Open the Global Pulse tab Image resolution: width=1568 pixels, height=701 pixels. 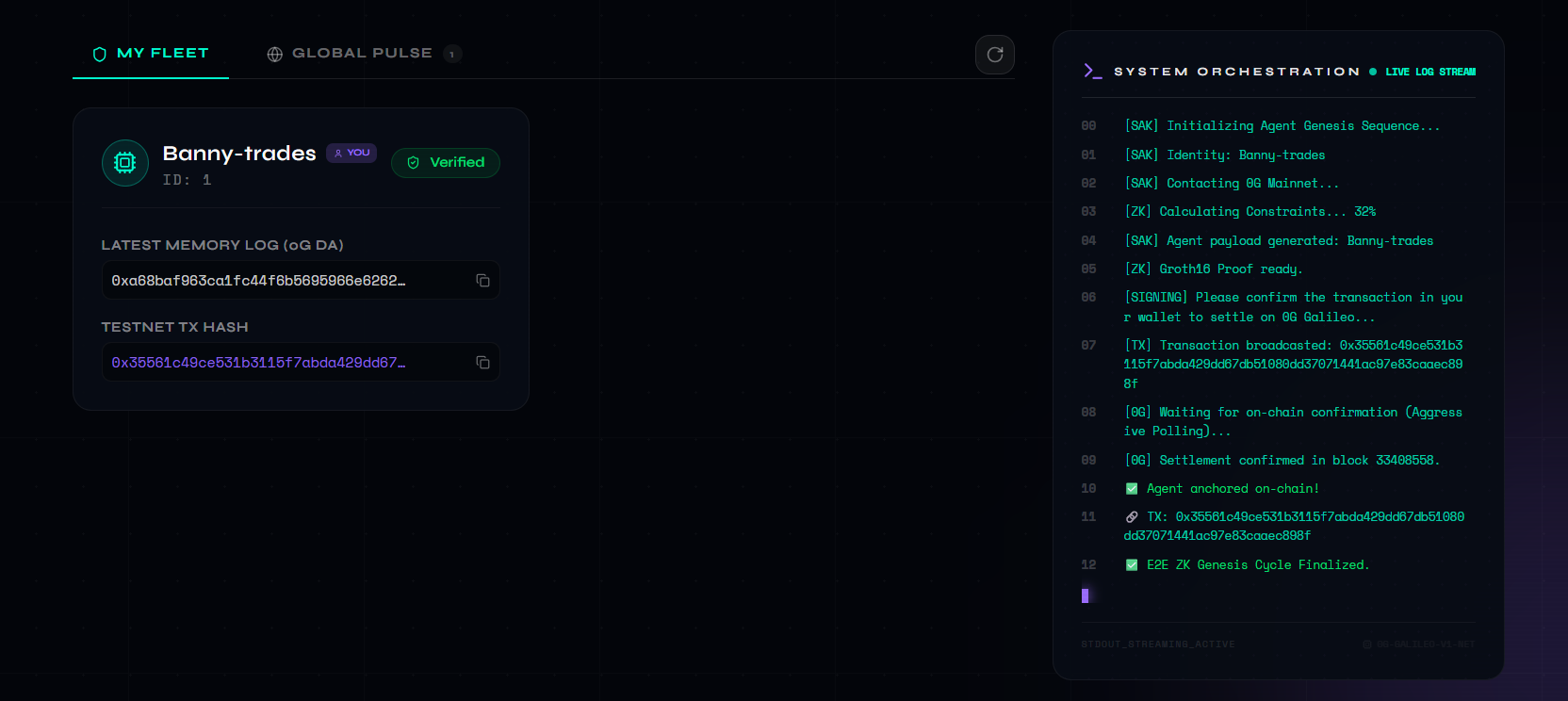364,54
